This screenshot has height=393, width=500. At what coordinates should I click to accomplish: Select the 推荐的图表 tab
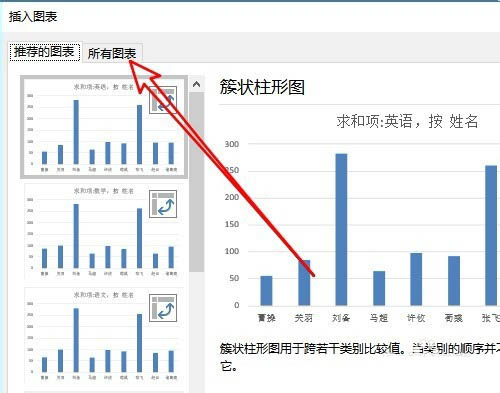tap(44, 52)
